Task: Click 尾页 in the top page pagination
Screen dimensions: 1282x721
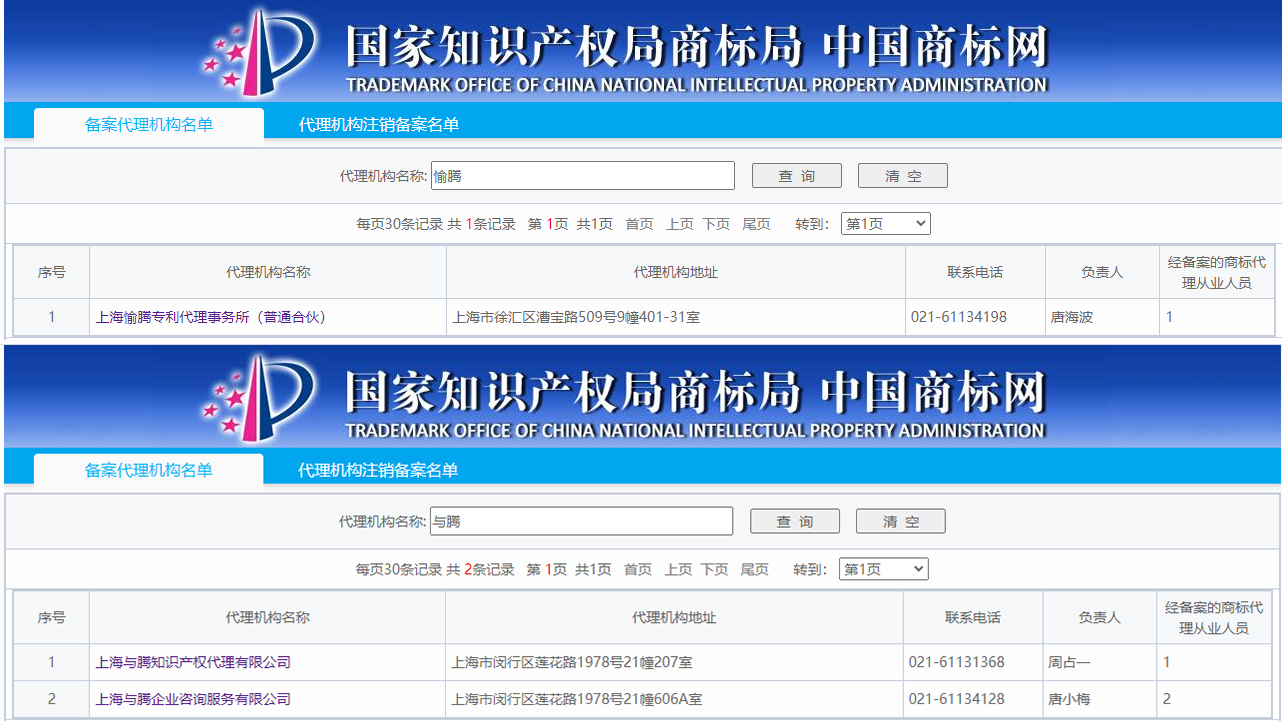Action: point(757,224)
